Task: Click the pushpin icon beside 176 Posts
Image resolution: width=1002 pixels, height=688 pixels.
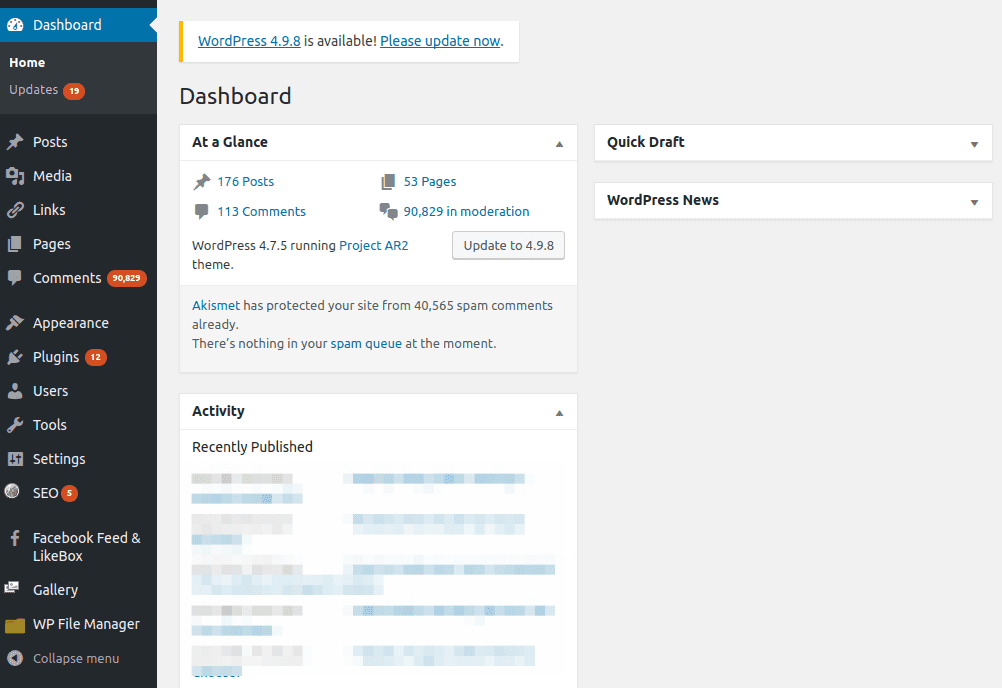Action: pyautogui.click(x=202, y=182)
